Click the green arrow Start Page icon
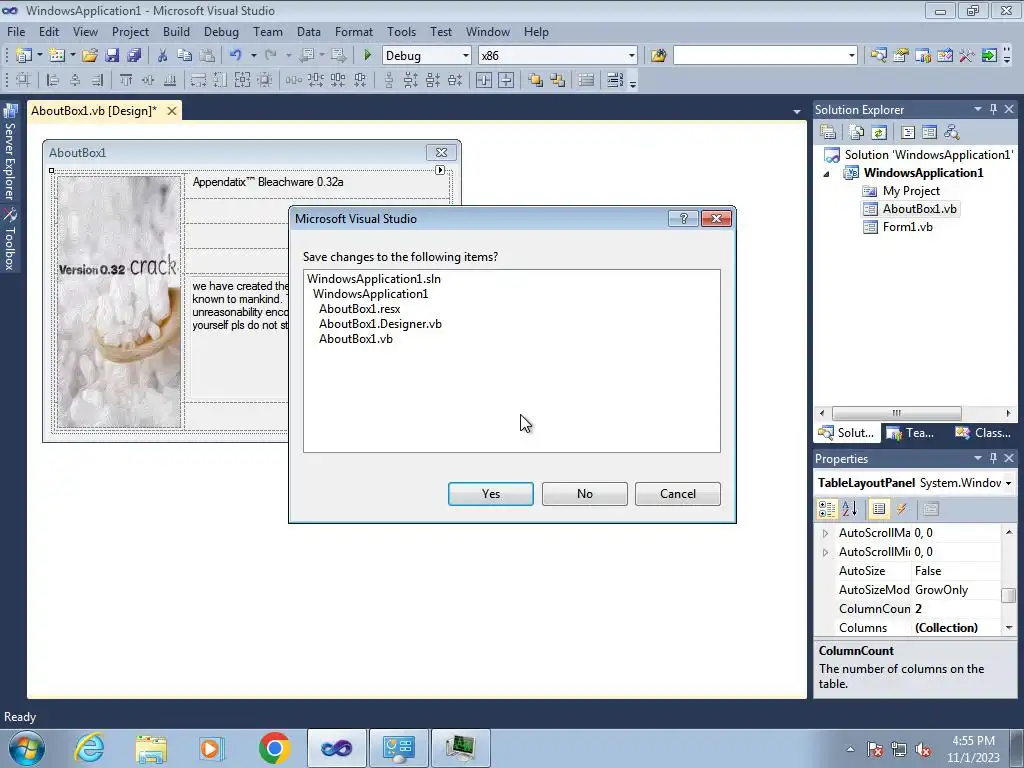Screen dimensions: 1024x768 (989, 56)
